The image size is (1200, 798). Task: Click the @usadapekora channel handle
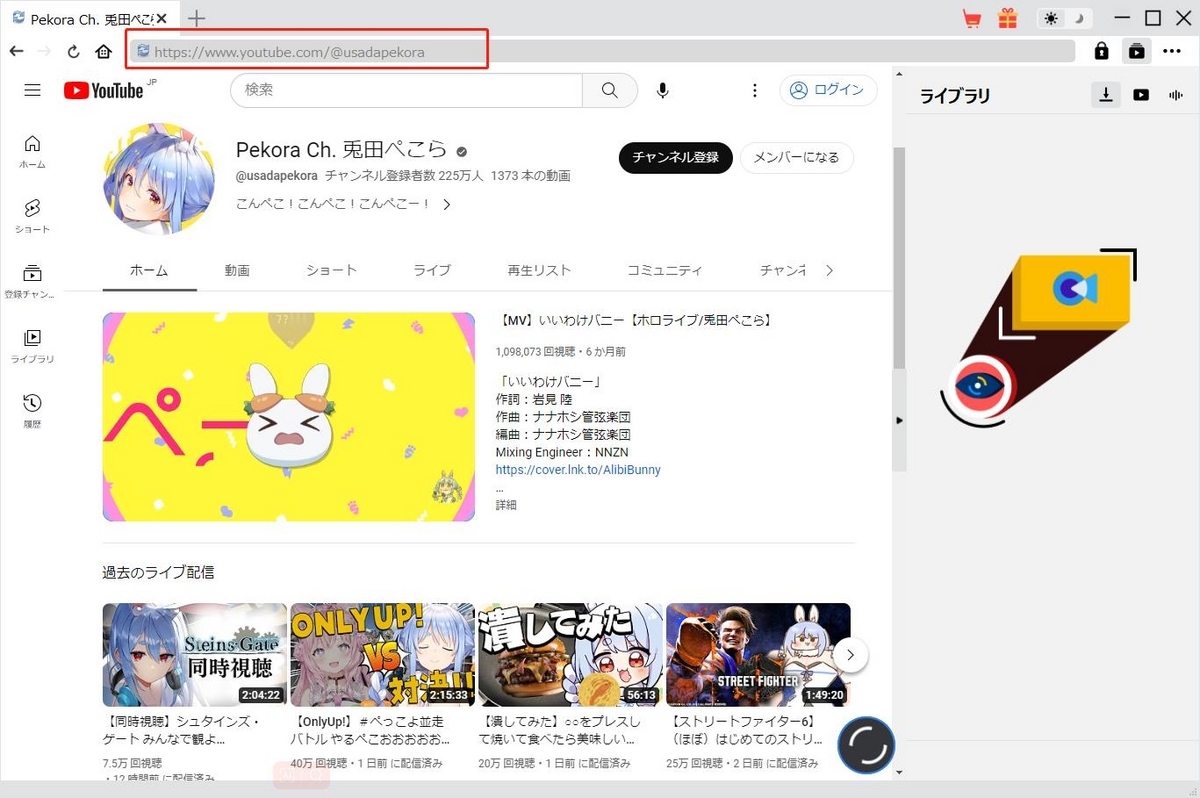point(277,176)
